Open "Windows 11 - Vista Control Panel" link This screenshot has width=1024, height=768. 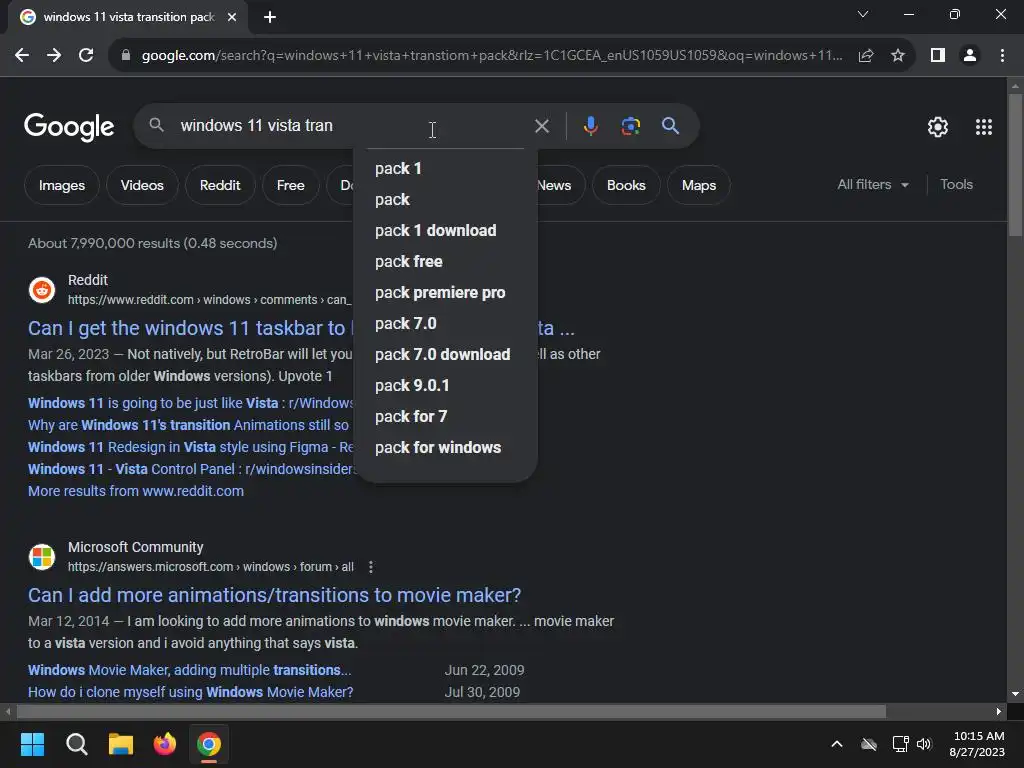coord(189,470)
